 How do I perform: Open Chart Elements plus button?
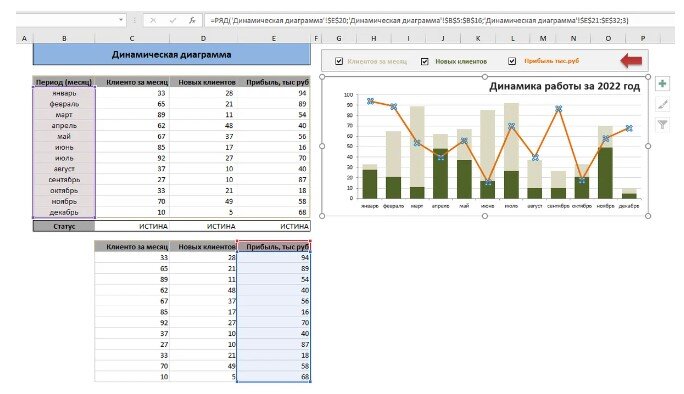[x=662, y=84]
